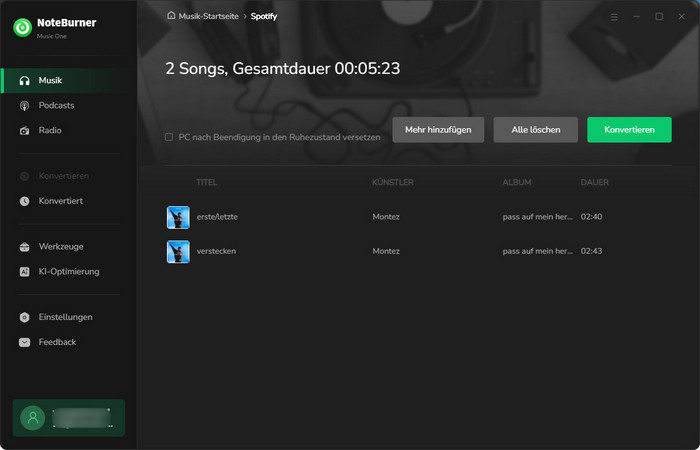Open the blurred user account panel

tap(69, 418)
